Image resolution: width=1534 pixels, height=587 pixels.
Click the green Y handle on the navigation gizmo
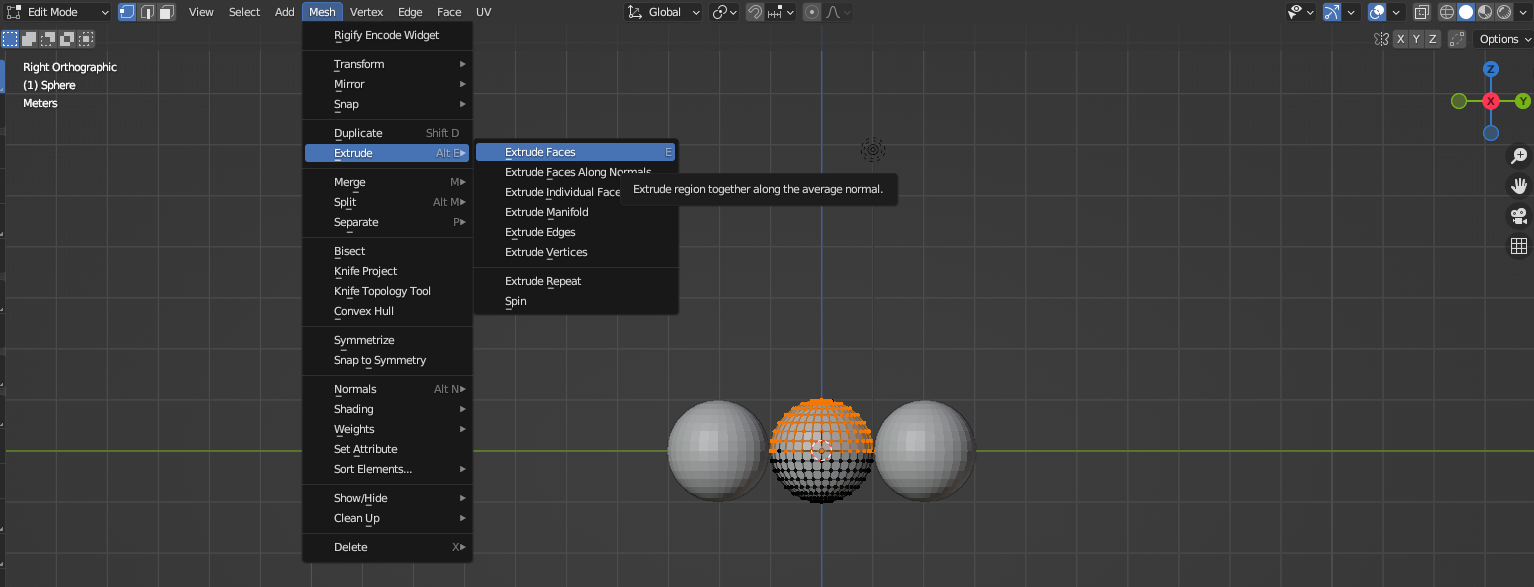pos(1521,102)
